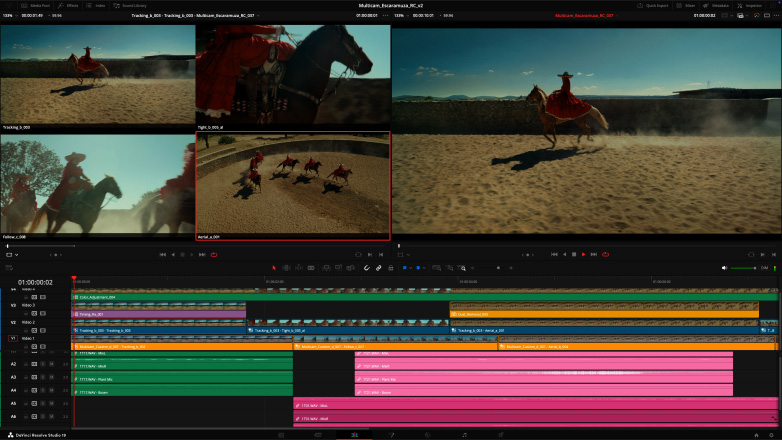Switch to the Fairlight page tab
Image resolution: width=782 pixels, height=440 pixels.
point(464,435)
